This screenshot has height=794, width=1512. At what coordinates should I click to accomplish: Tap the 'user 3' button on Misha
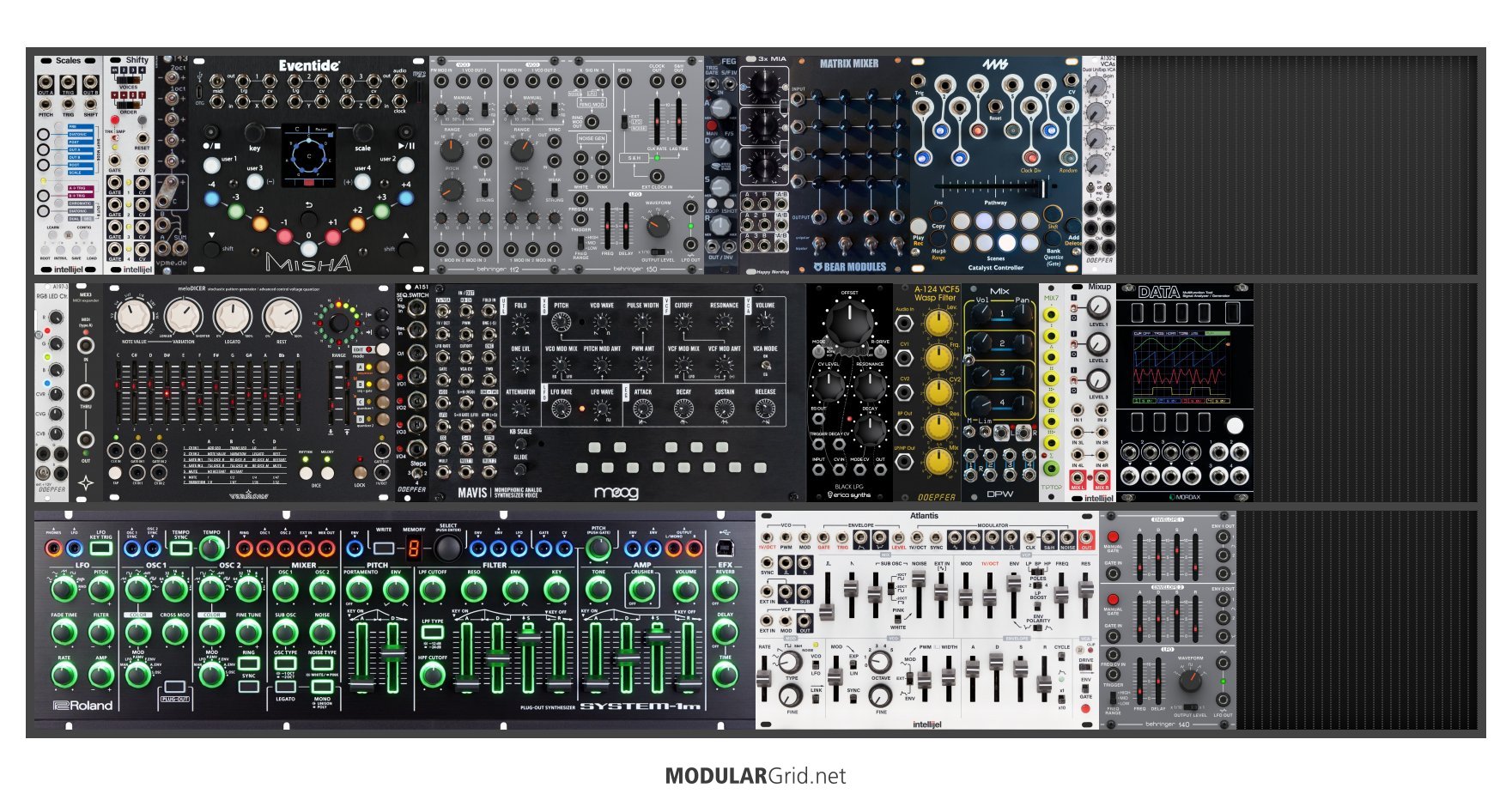tap(255, 180)
